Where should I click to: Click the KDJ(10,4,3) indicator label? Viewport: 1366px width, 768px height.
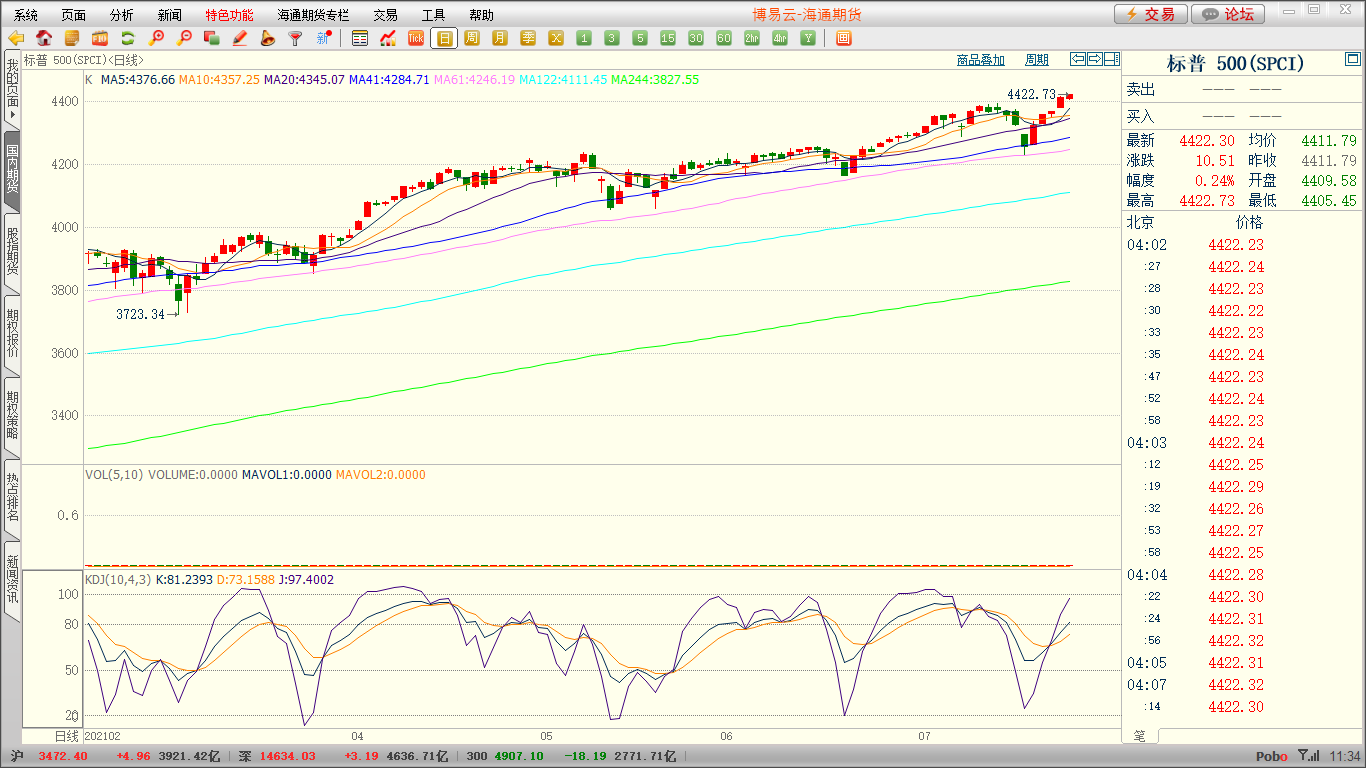pyautogui.click(x=117, y=579)
